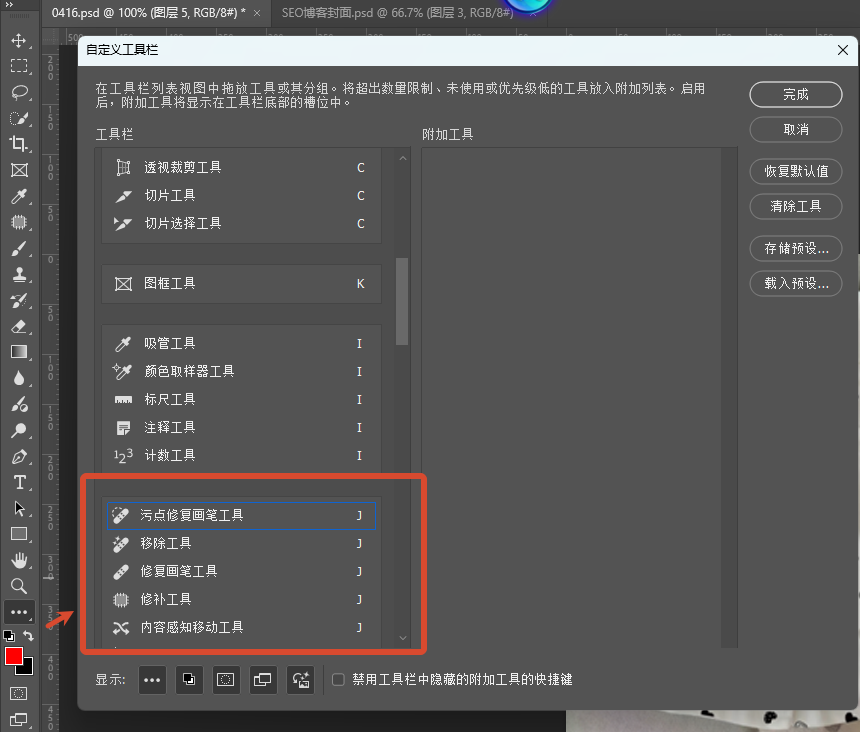860x732 pixels.
Task: Select the Type tool
Action: (x=18, y=482)
